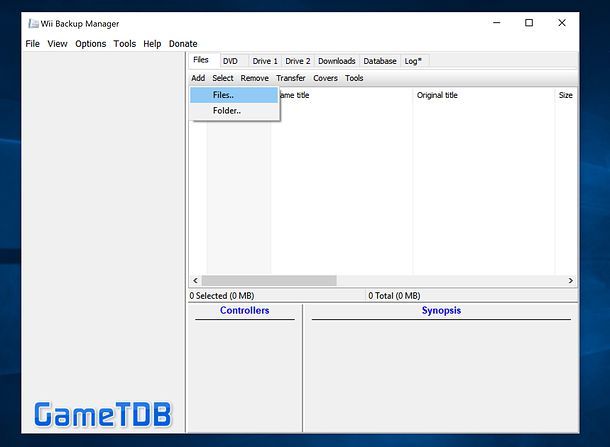Click the Transfer toolbar button

pyautogui.click(x=291, y=78)
